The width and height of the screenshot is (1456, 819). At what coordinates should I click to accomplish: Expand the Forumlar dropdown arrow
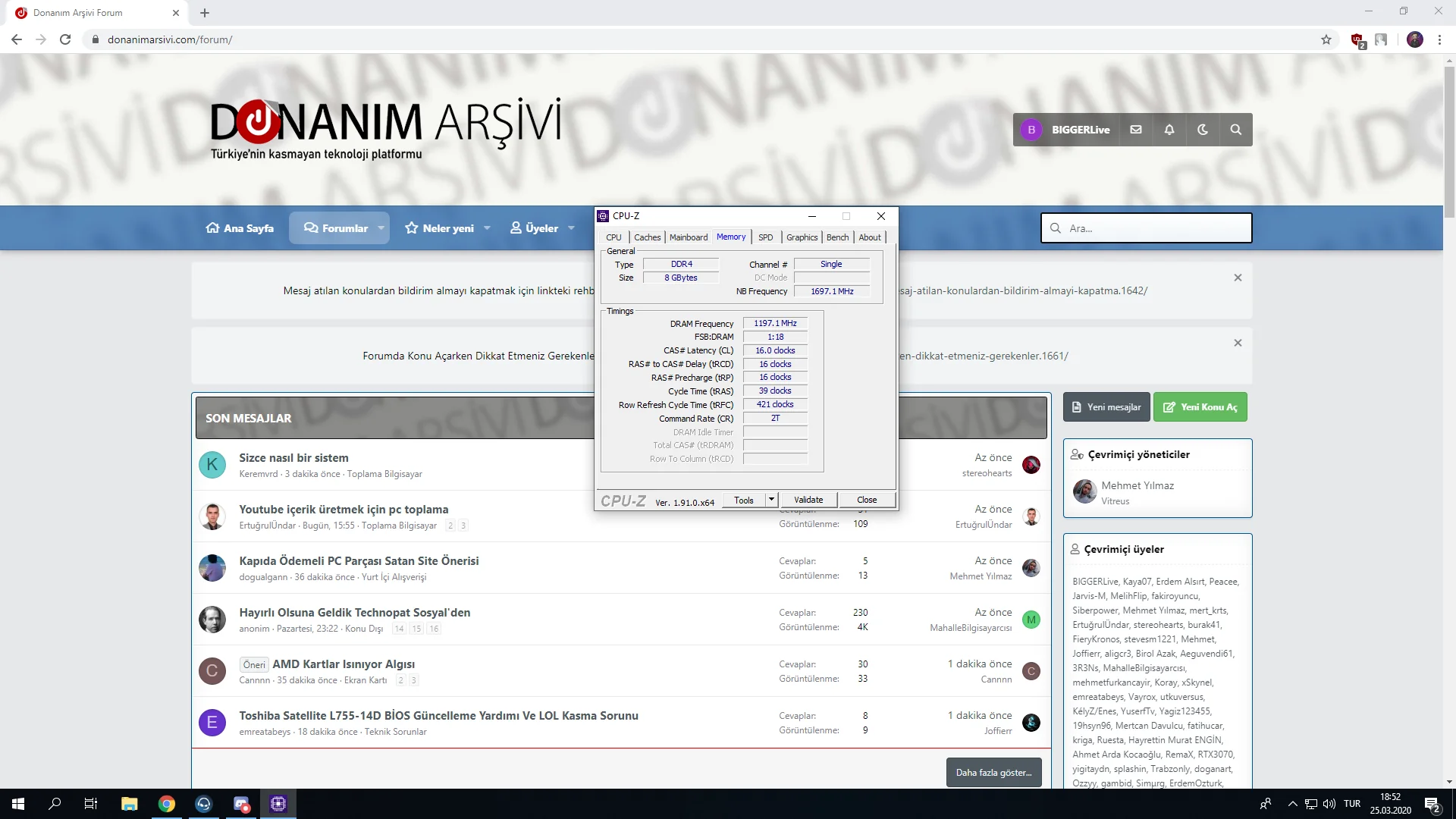(381, 228)
